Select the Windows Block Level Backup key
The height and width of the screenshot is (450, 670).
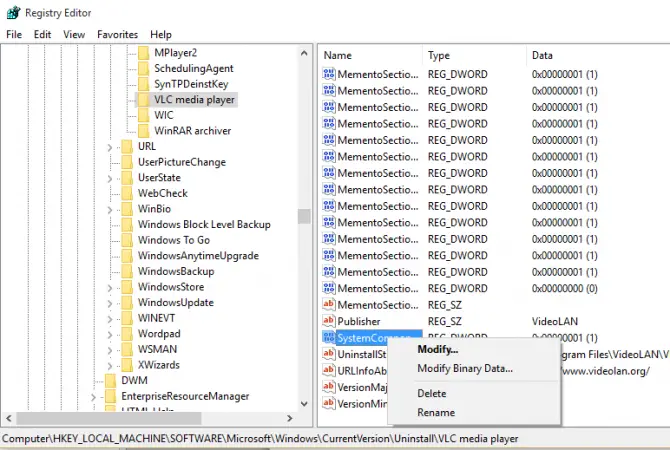tap(204, 225)
